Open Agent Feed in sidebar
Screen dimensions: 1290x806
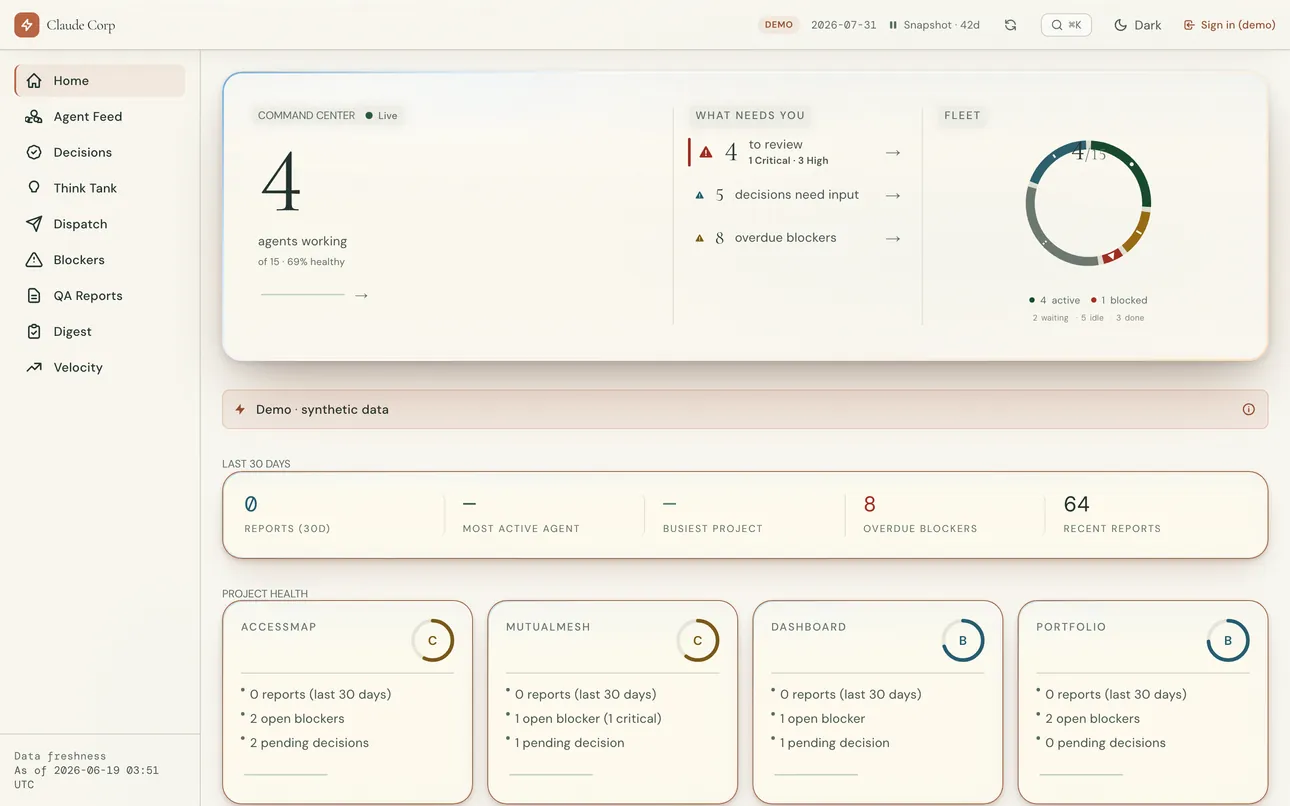pos(100,117)
